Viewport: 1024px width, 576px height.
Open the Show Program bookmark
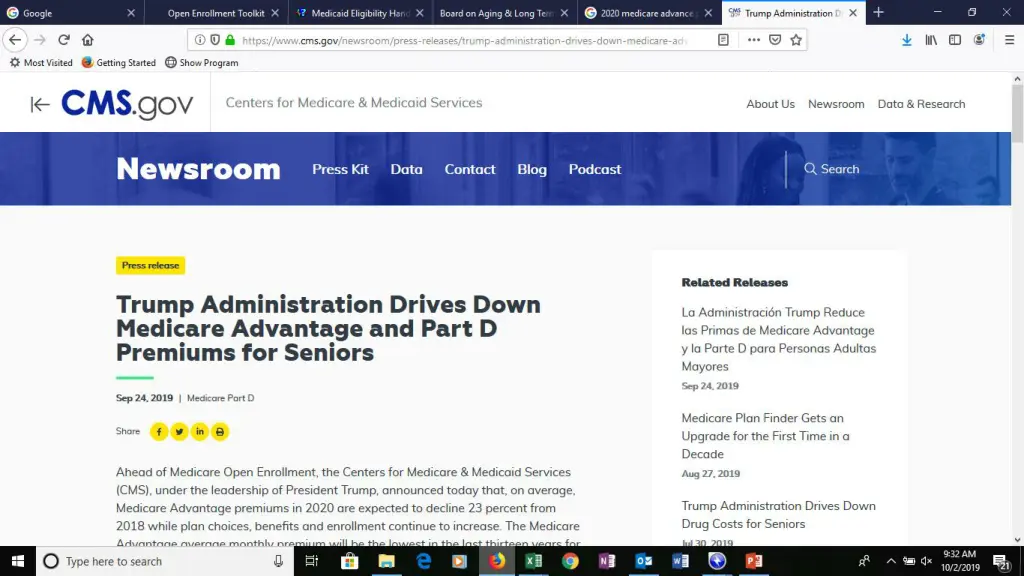pos(202,63)
